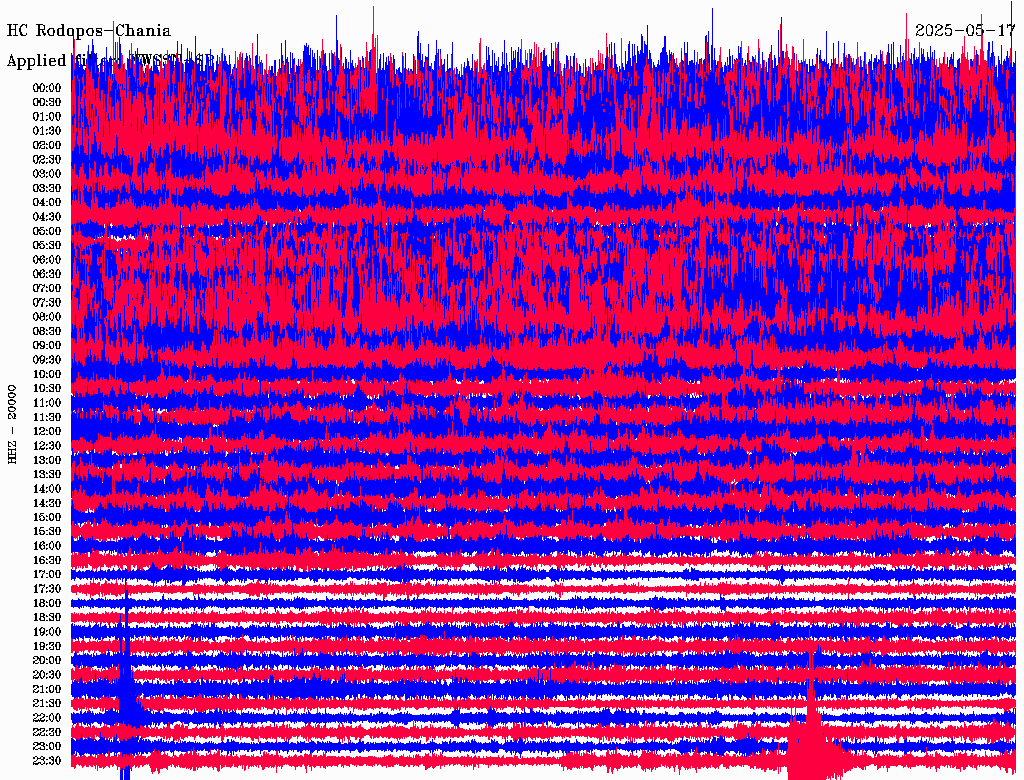Screen dimensions: 1024x780
Task: Pick the 17:30 time label
Action: 47,589
